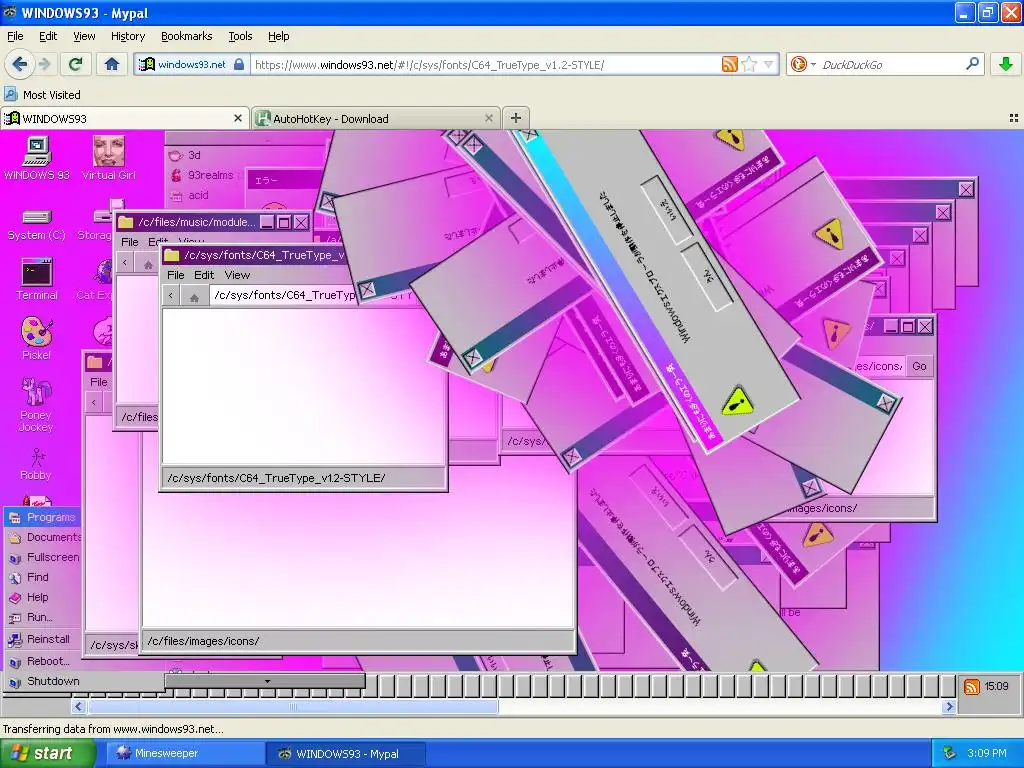This screenshot has width=1024, height=768.
Task: Click status path /c/files/images/icons/
Action: click(203, 641)
